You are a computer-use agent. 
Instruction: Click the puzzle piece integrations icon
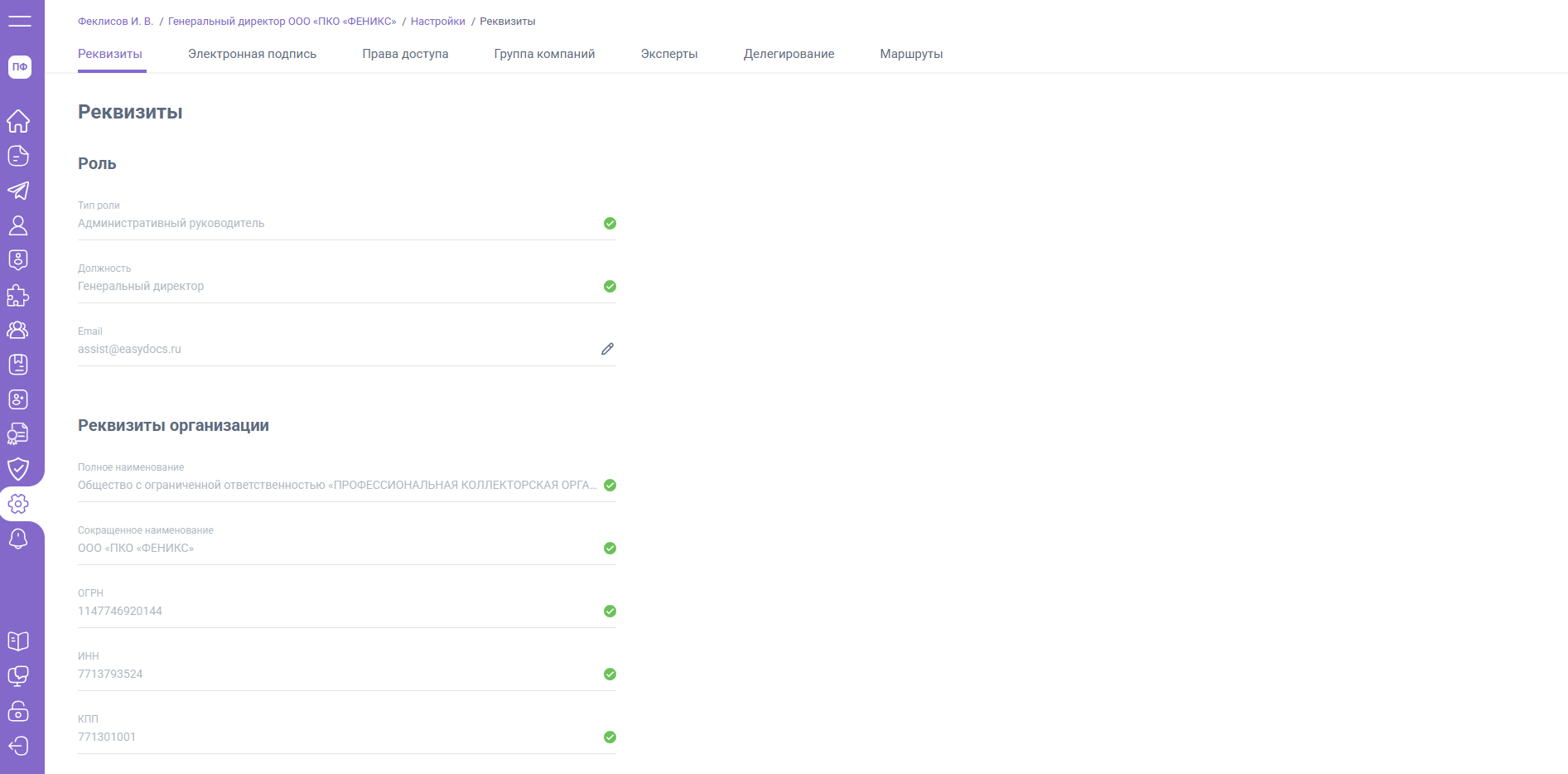tap(18, 295)
